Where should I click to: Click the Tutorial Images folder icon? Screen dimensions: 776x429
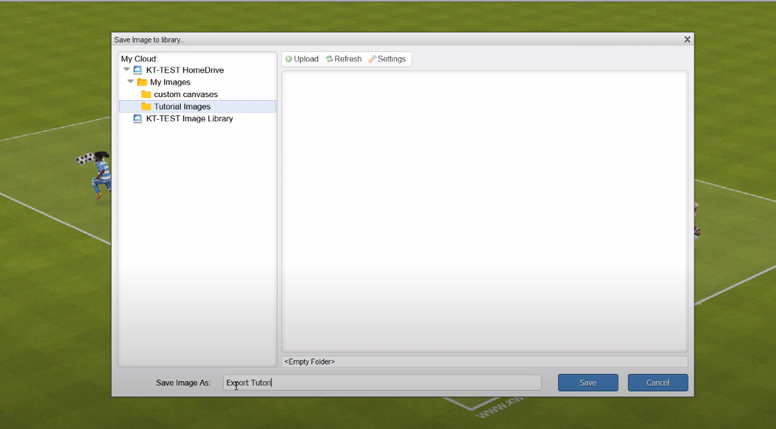click(x=146, y=106)
